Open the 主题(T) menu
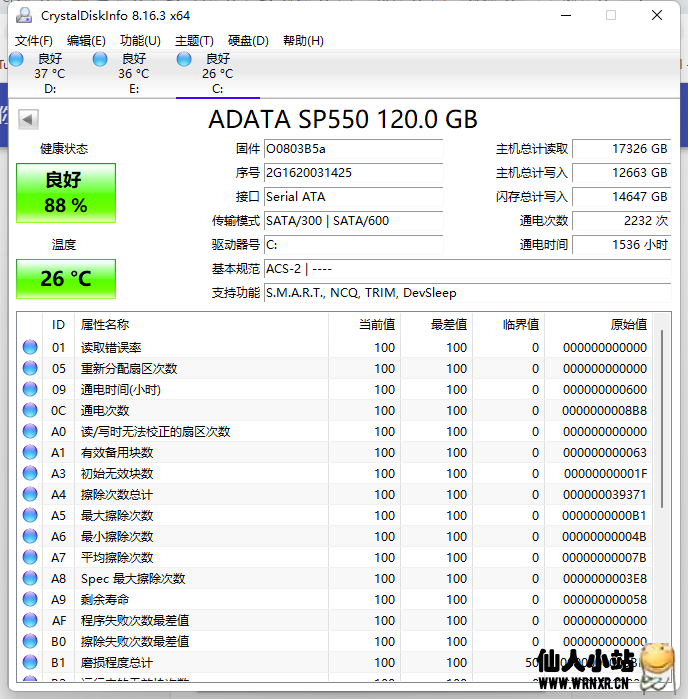Screen dimensions: 688x699 click(194, 41)
